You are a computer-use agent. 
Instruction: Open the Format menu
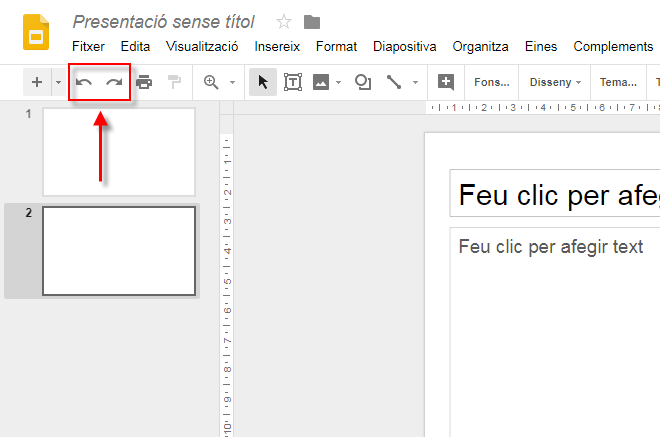pos(336,46)
